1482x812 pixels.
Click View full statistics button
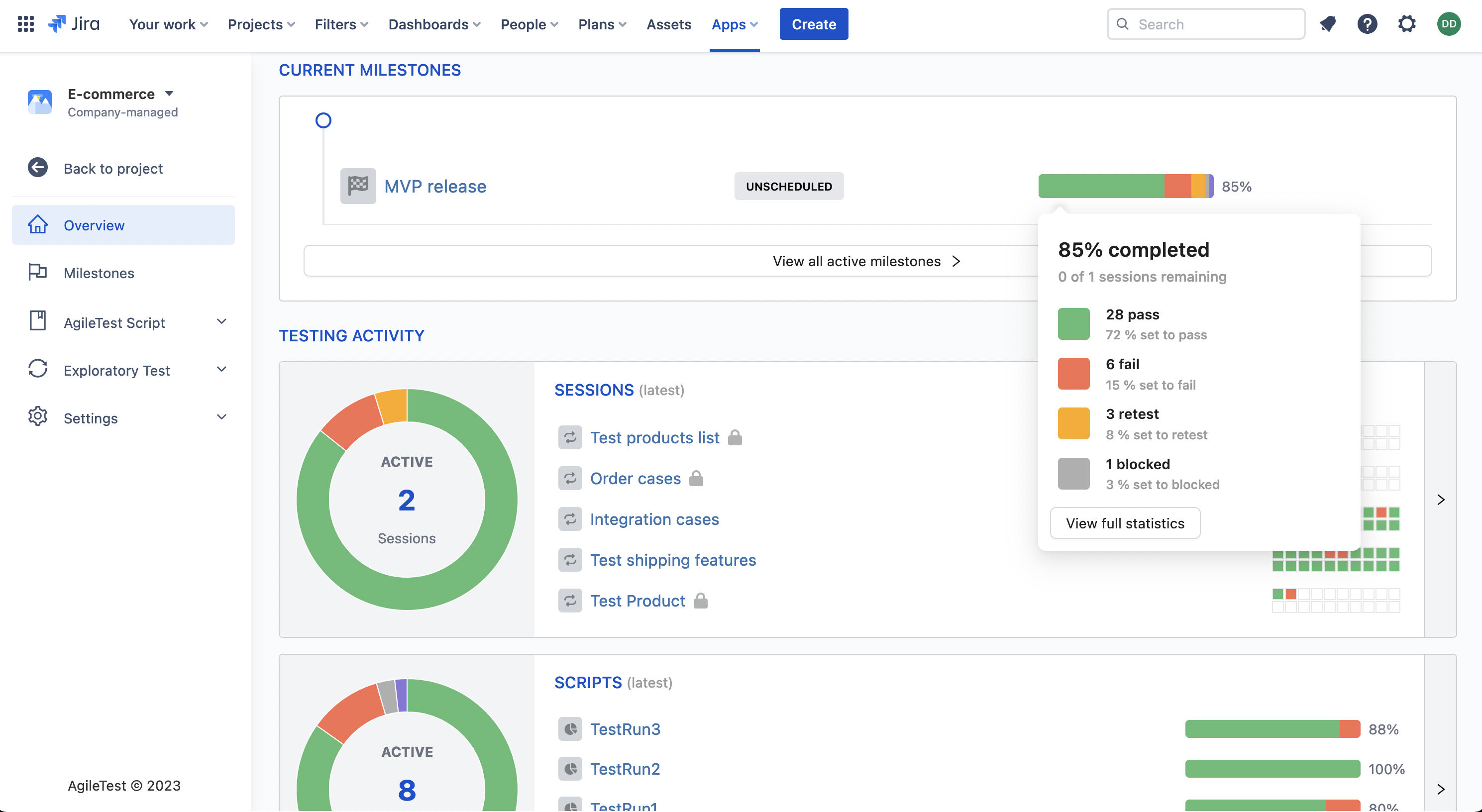(1125, 523)
